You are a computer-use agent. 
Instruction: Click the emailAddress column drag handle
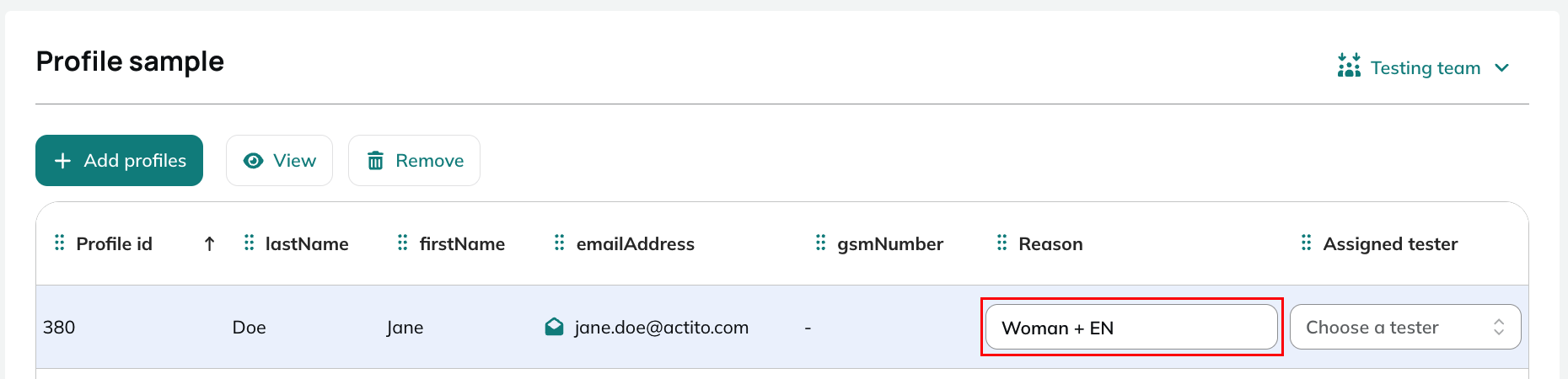[559, 243]
